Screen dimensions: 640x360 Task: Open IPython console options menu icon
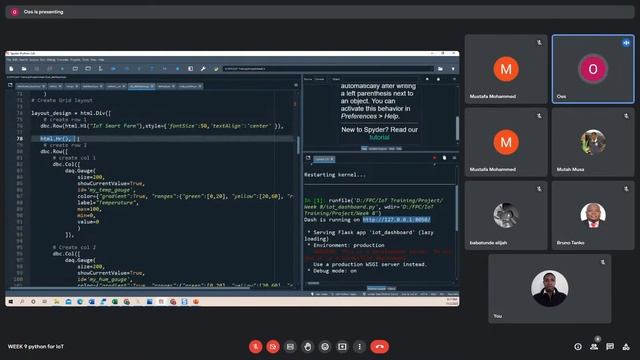point(454,158)
